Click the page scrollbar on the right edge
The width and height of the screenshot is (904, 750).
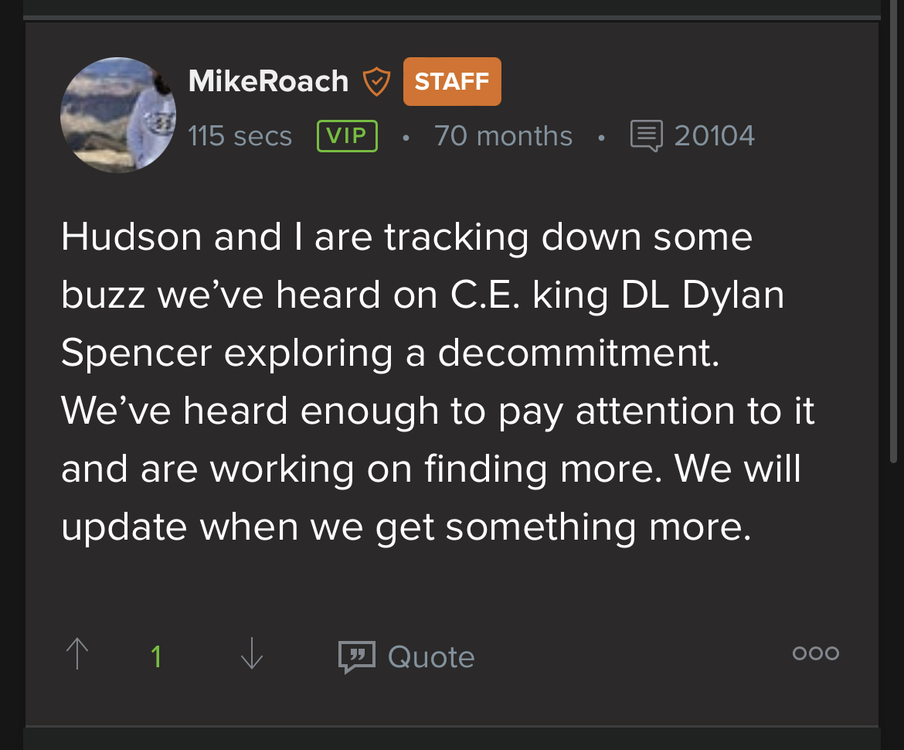click(x=892, y=230)
